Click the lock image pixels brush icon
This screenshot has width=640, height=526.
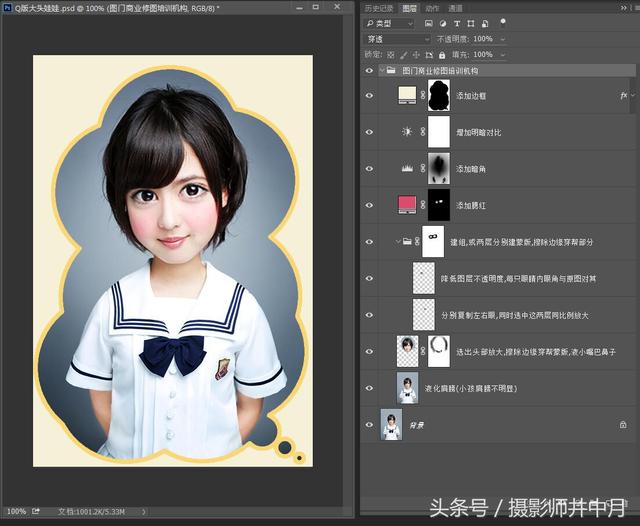[403, 55]
